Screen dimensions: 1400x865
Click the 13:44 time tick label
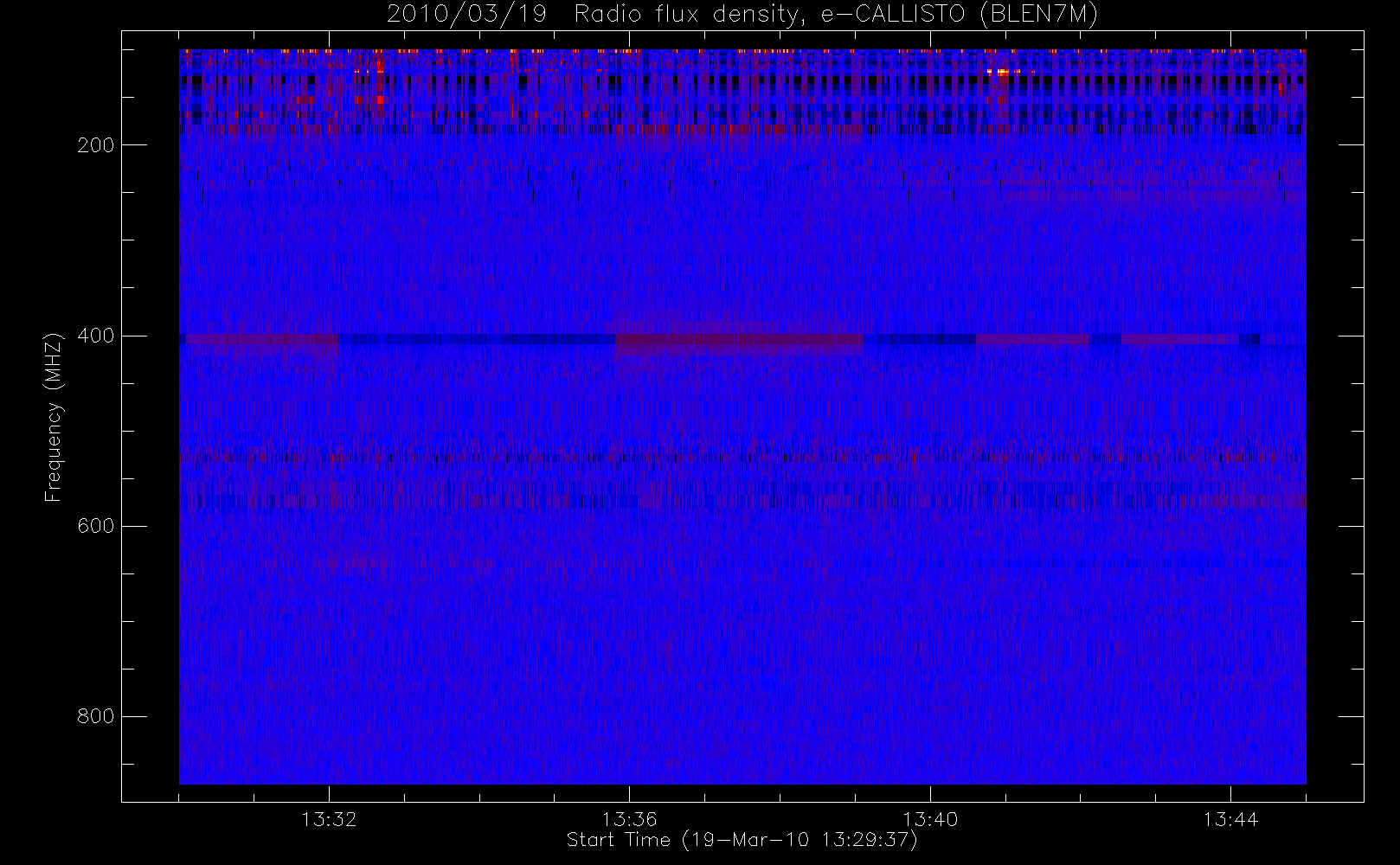1230,819
